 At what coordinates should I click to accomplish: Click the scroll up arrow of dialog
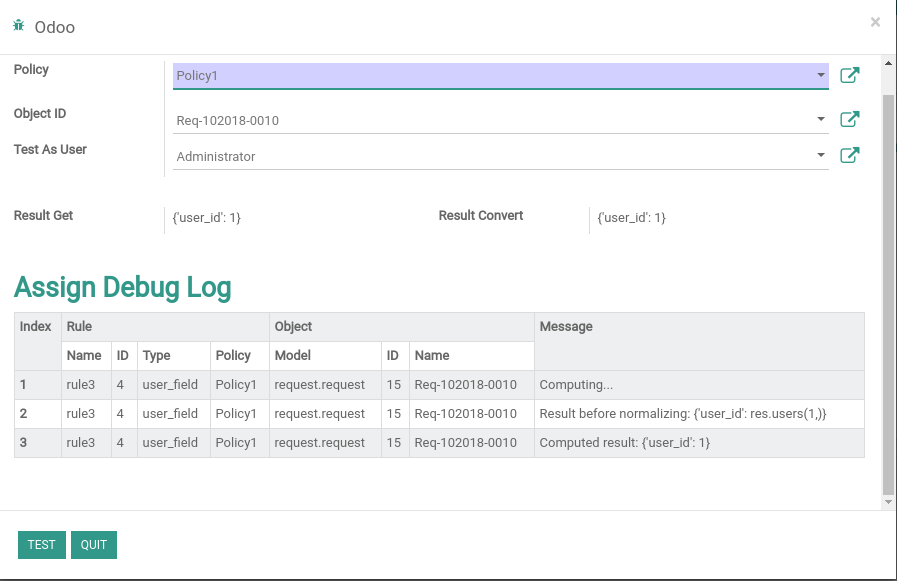[x=888, y=63]
